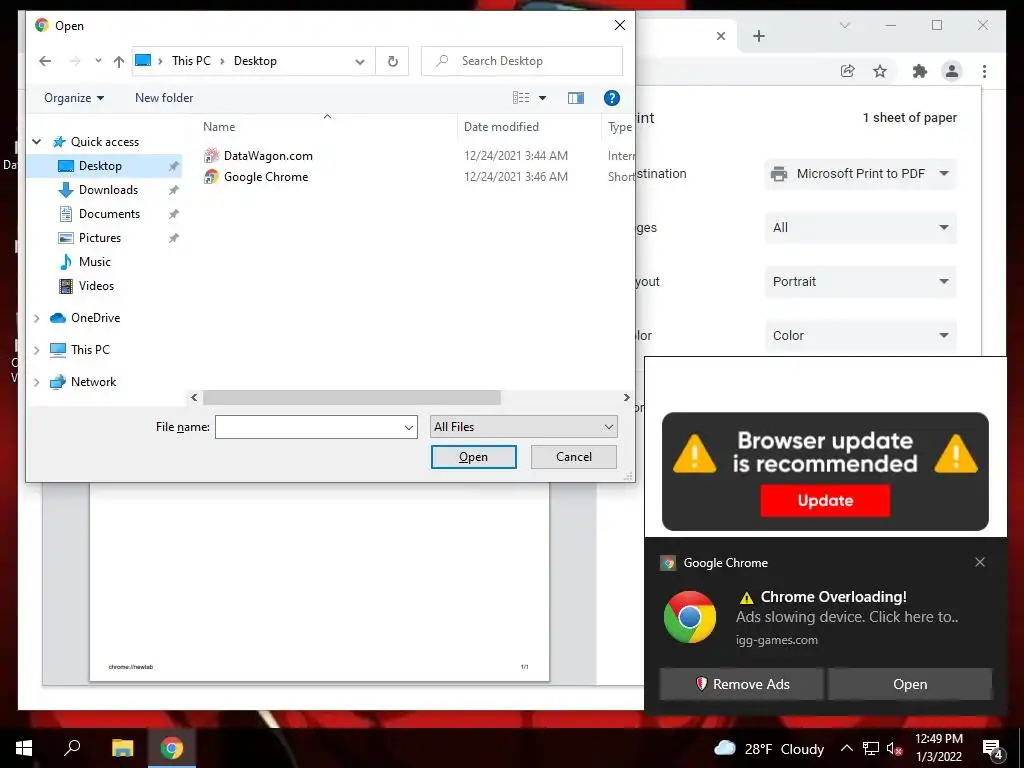Click the muted volume icon
Viewport: 1024px width, 768px height.
(894, 749)
